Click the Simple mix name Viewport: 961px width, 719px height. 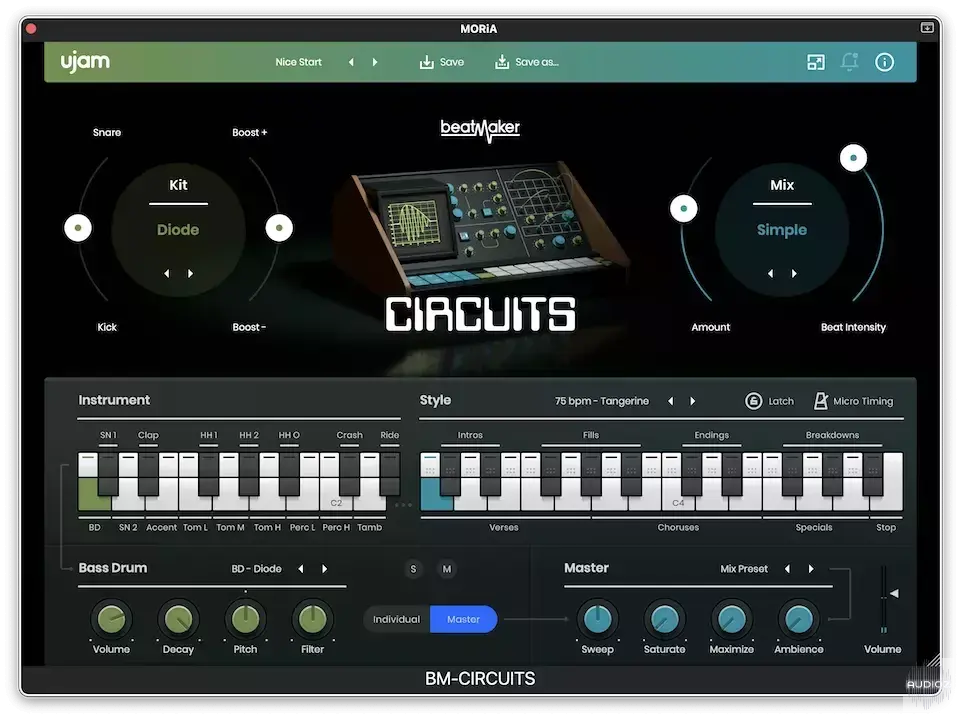(x=781, y=230)
